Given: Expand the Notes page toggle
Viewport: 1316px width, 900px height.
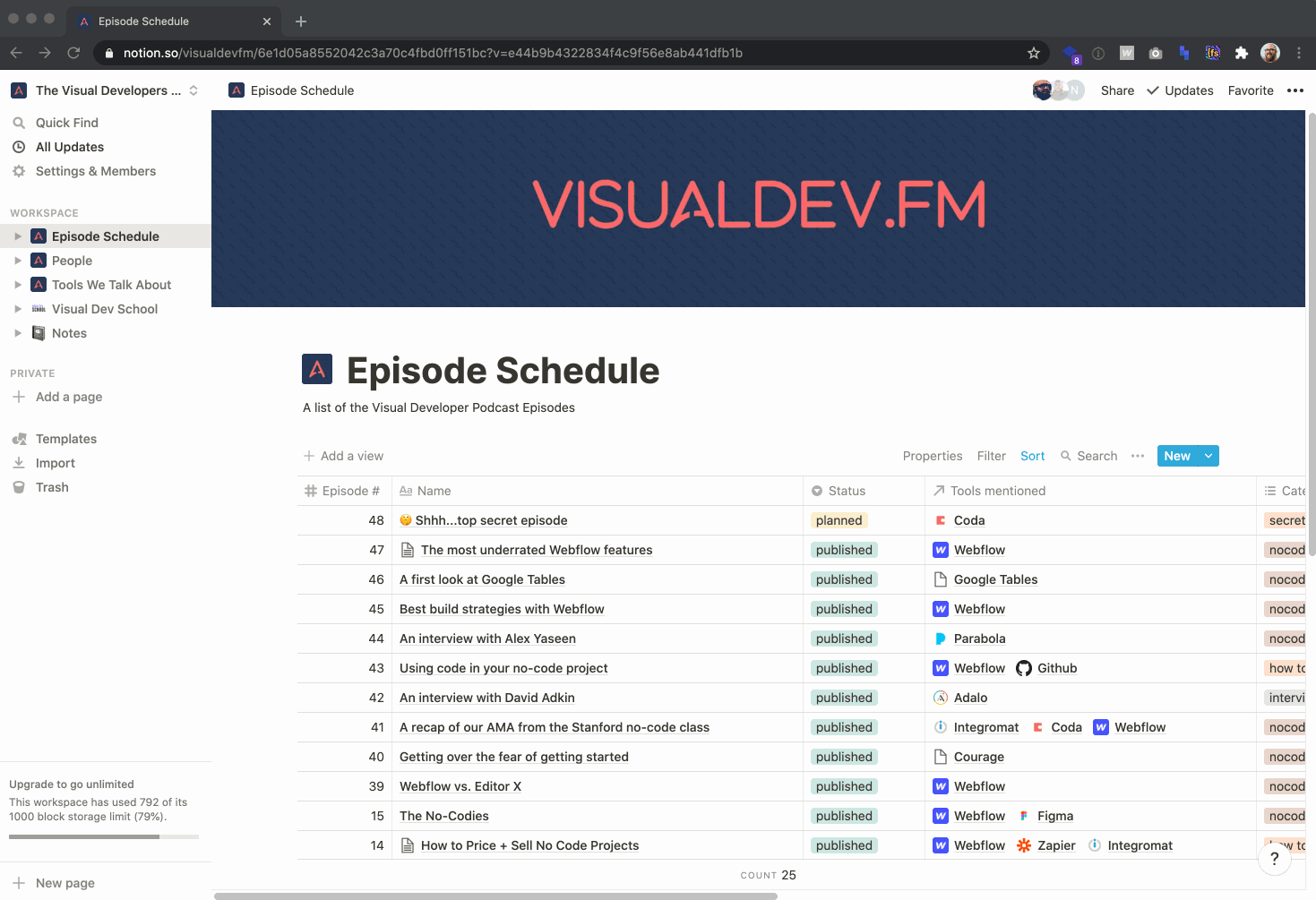Looking at the screenshot, I should coord(18,333).
